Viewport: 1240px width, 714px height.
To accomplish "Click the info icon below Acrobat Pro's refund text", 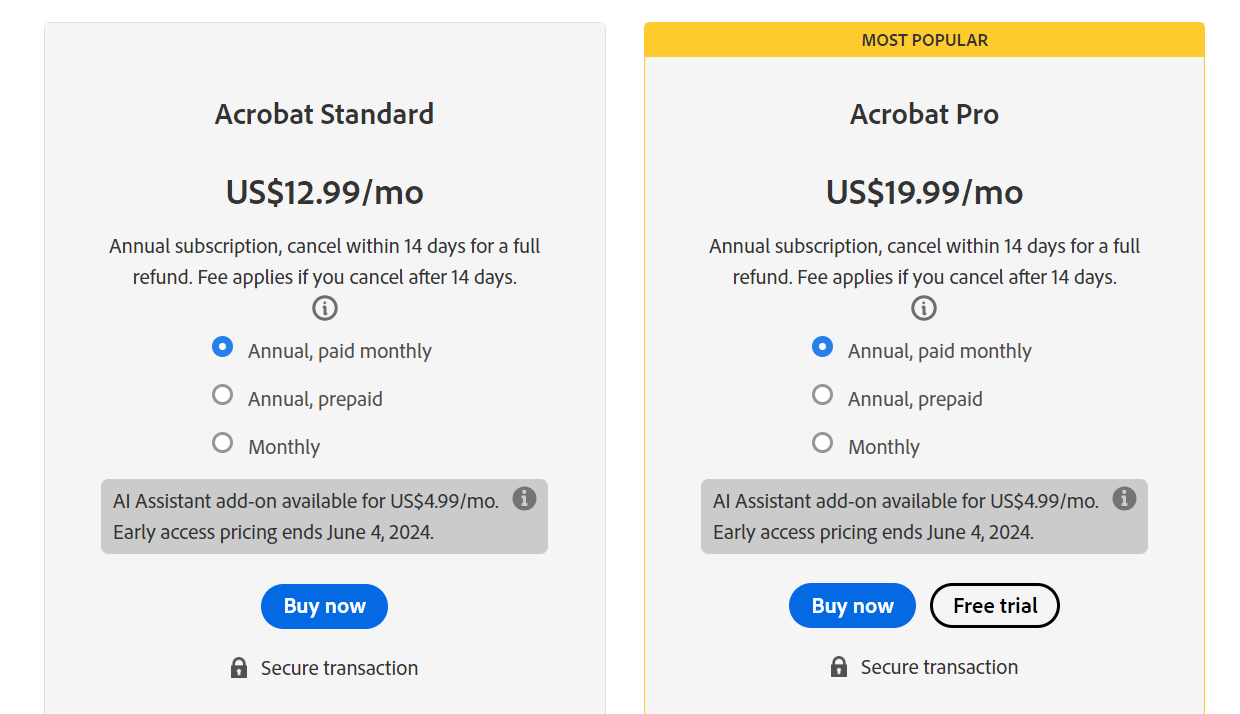I will (923, 308).
